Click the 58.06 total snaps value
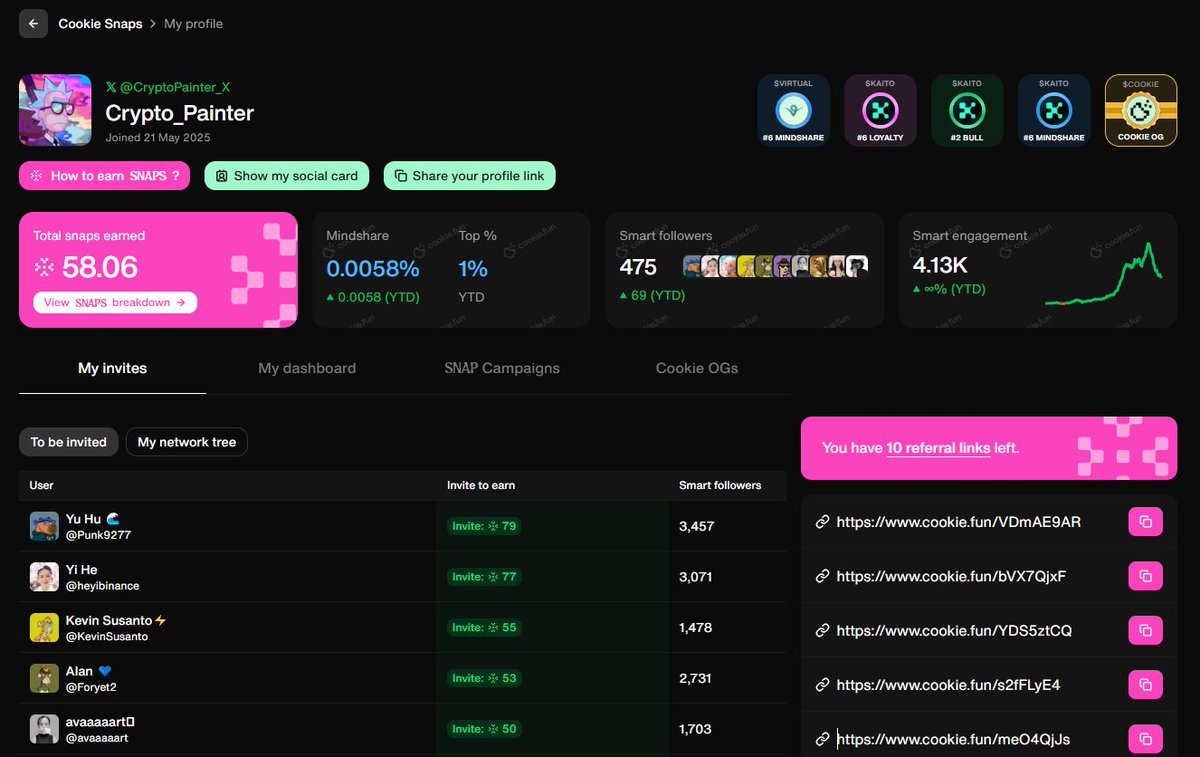 [x=100, y=268]
